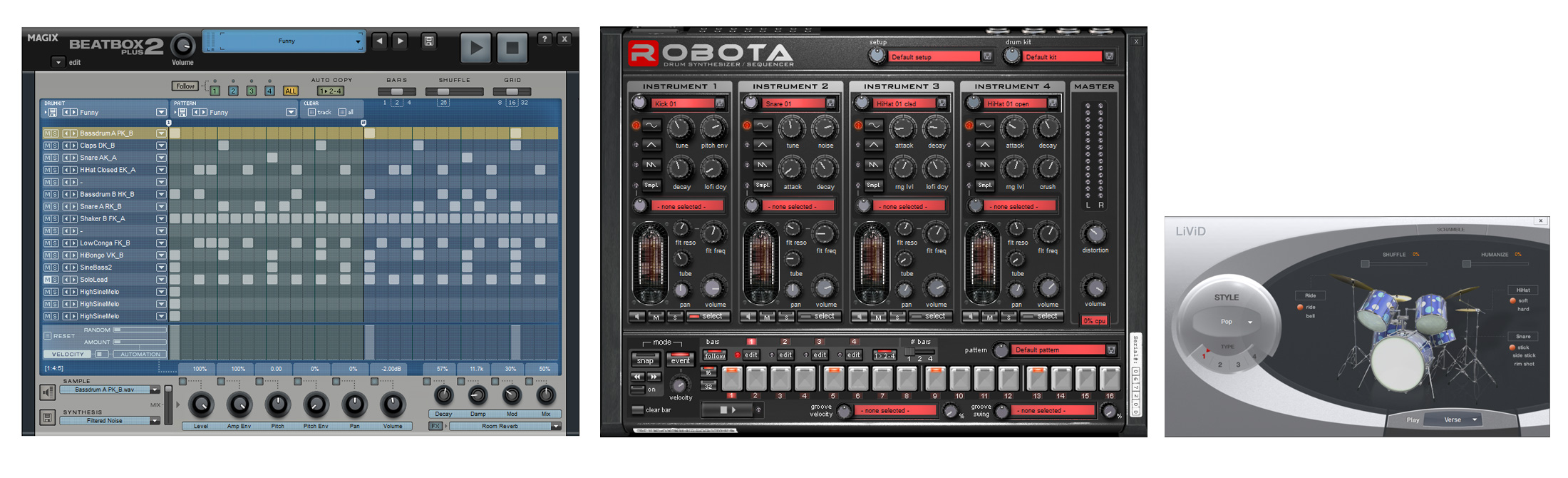Select triangle waveform for Instrument 2
The height and width of the screenshot is (478, 1568).
pyautogui.click(x=763, y=145)
